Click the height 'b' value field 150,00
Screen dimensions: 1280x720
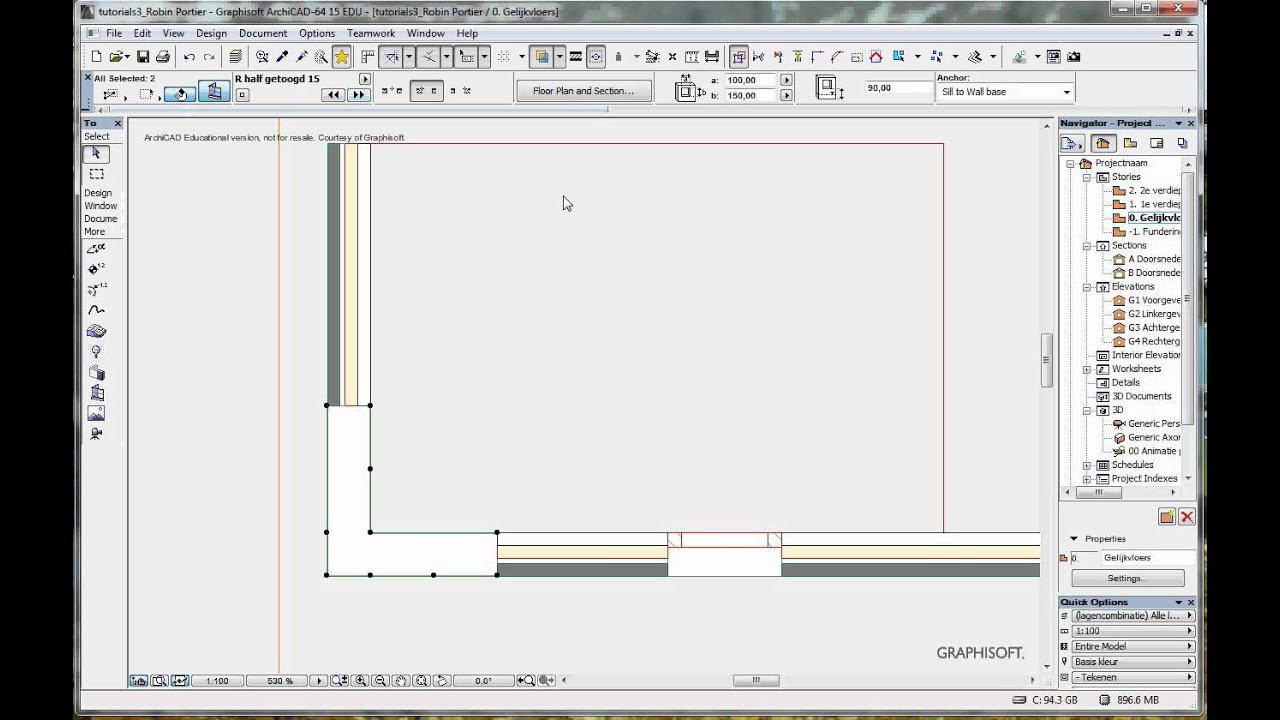pos(750,95)
